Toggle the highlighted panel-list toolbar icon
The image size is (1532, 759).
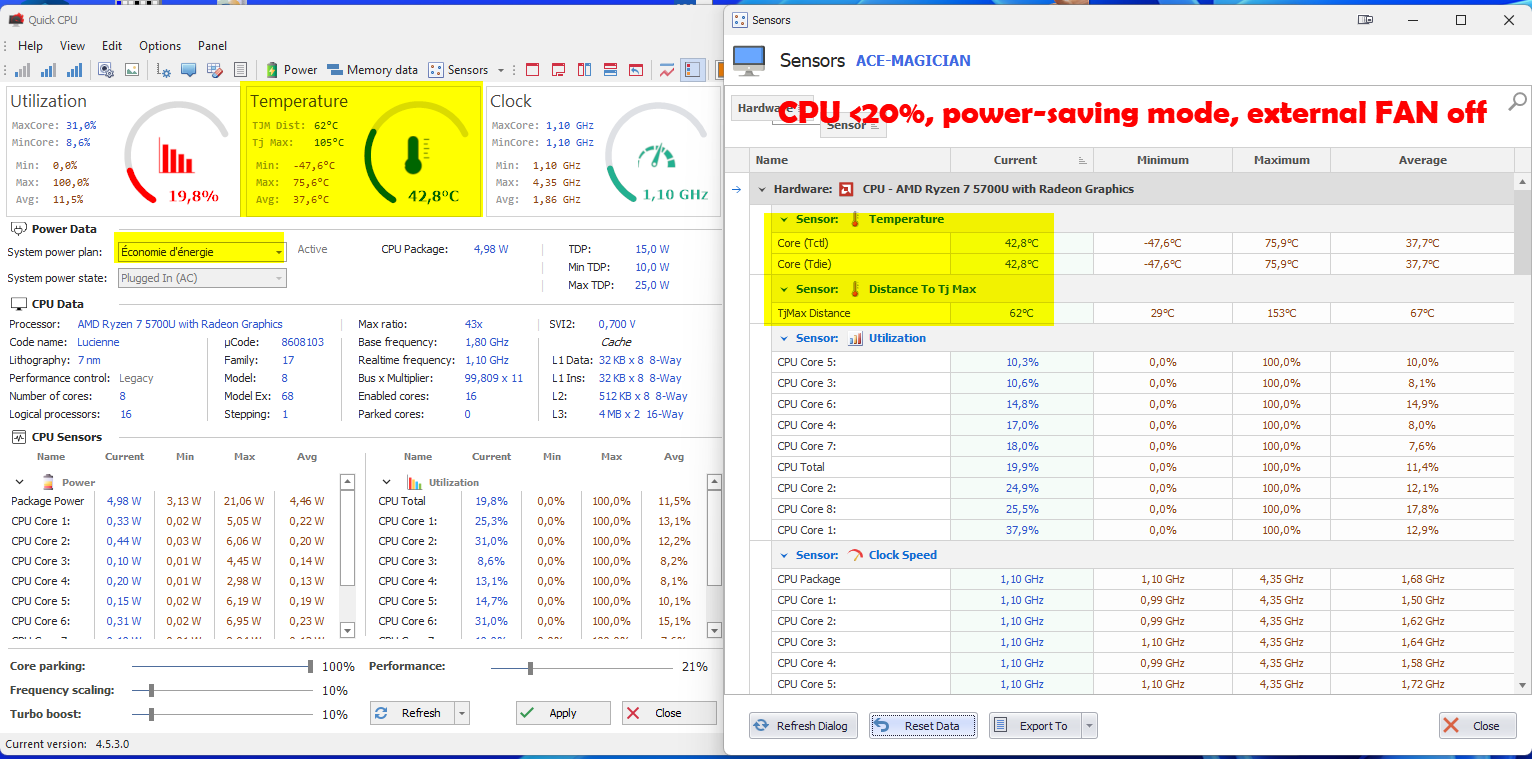(x=693, y=70)
